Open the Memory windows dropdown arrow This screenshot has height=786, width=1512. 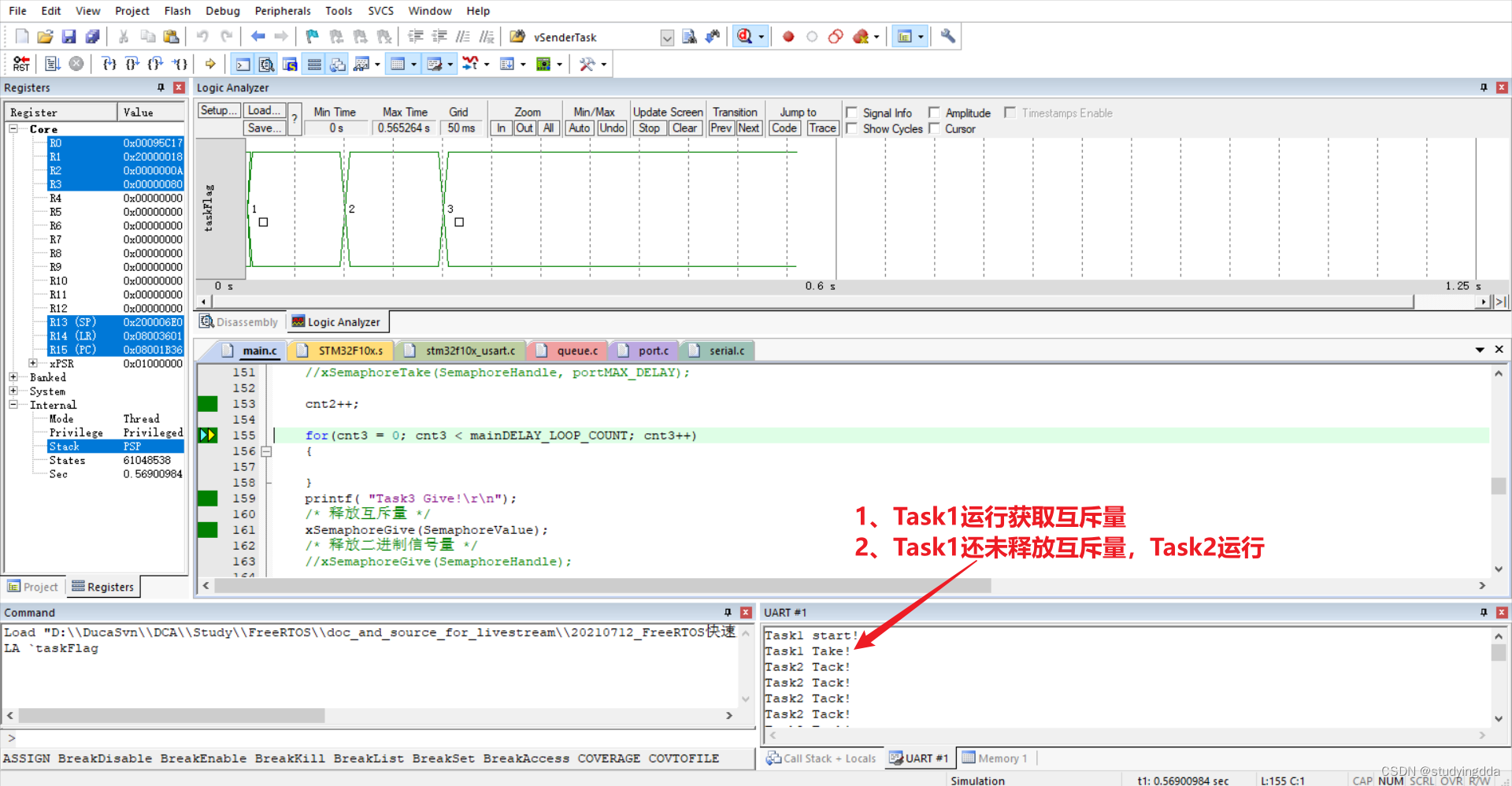click(x=413, y=65)
